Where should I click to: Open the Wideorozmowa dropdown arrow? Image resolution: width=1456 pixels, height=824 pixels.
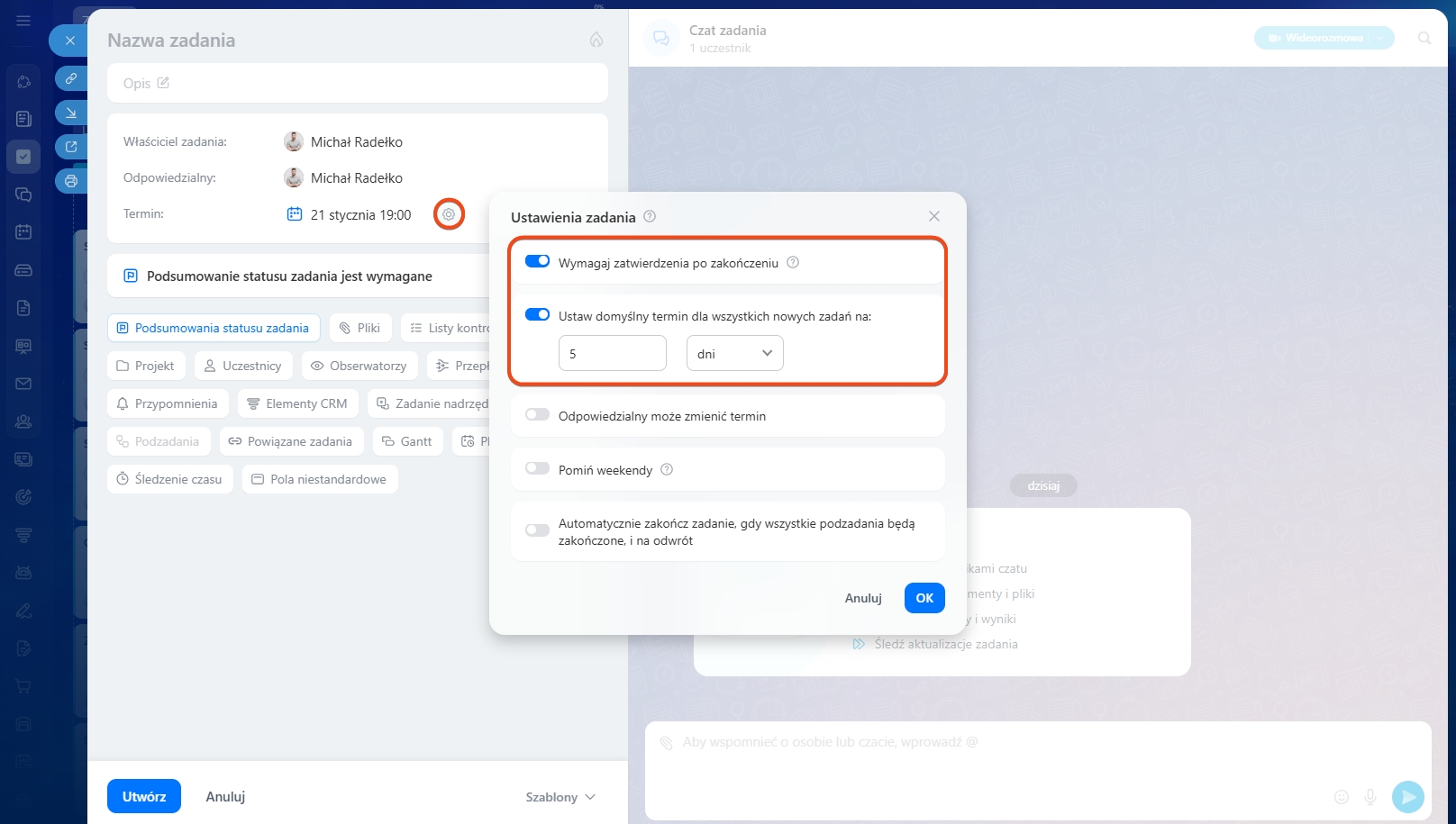pyautogui.click(x=1379, y=38)
